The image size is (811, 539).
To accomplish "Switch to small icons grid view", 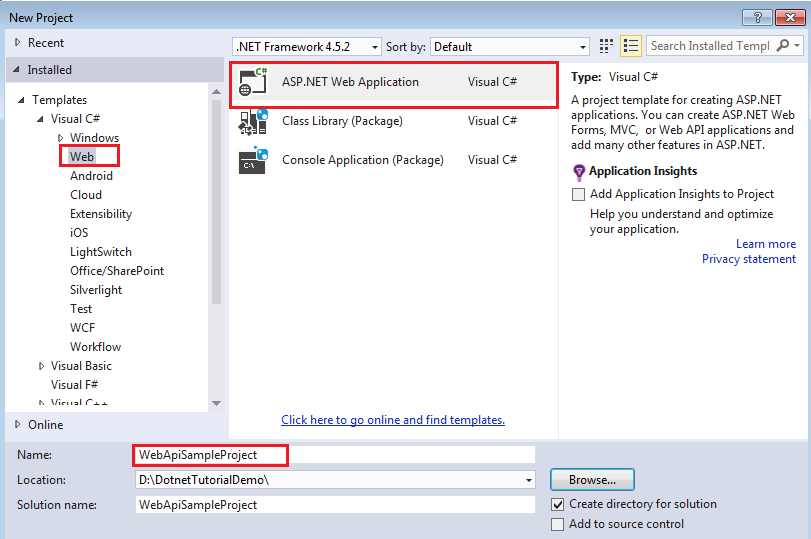I will [x=606, y=47].
